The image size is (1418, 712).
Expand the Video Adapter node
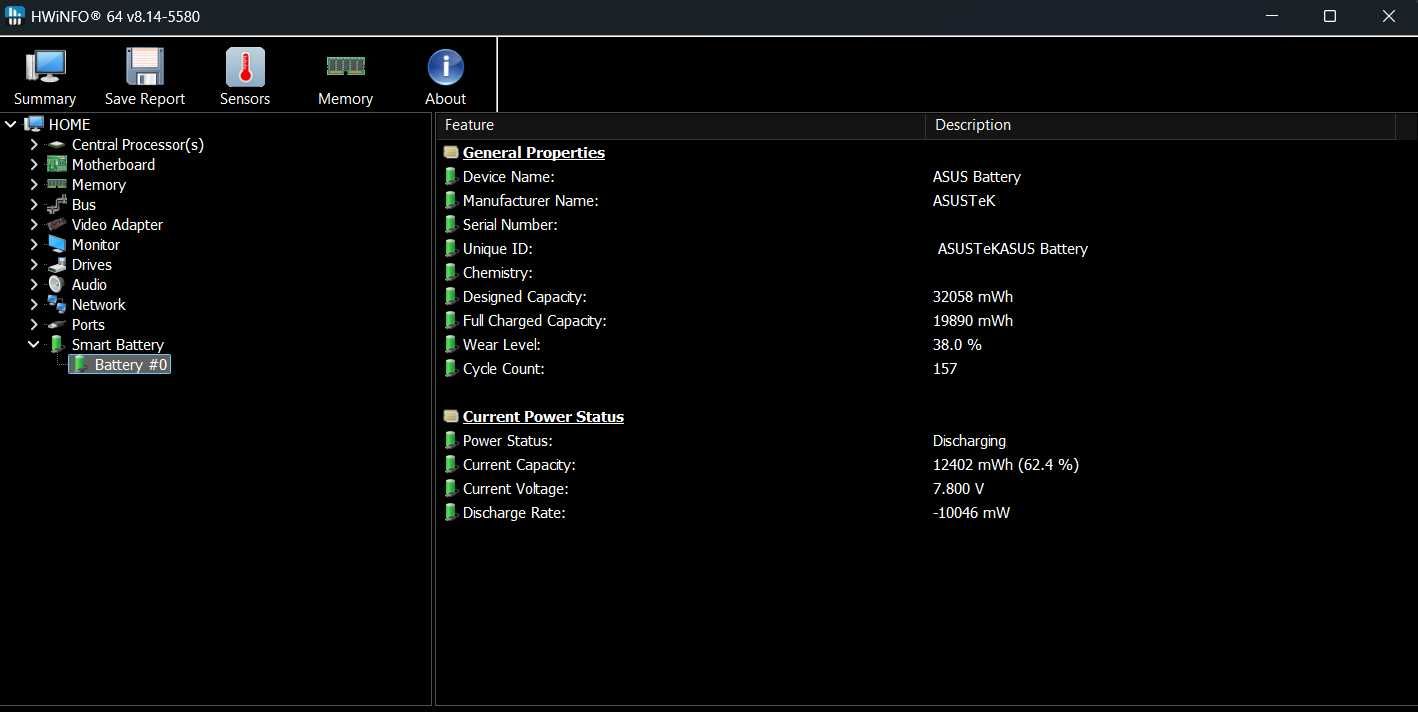point(34,224)
